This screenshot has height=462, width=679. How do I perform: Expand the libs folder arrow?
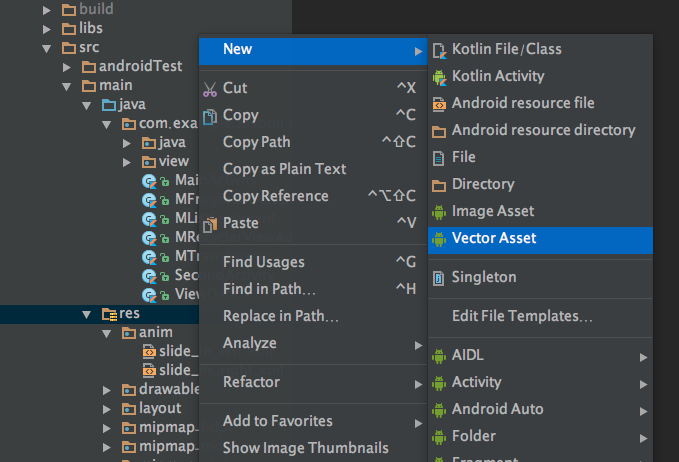click(x=45, y=28)
